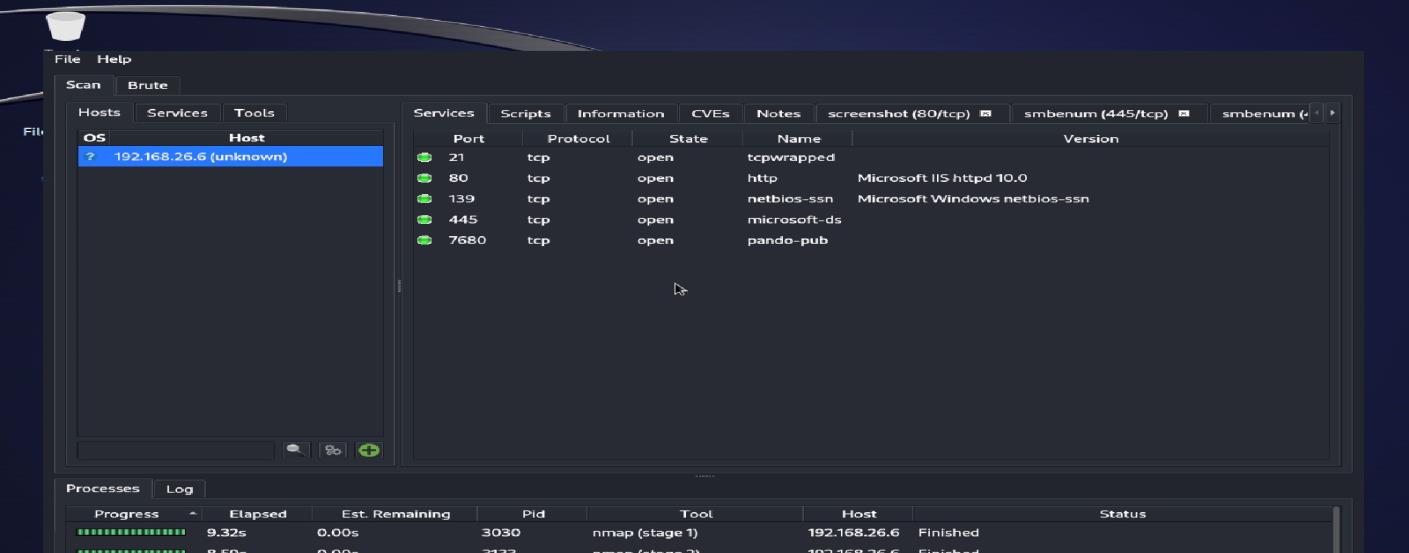
Task: Click the Trash icon on the desktop
Action: tap(66, 25)
